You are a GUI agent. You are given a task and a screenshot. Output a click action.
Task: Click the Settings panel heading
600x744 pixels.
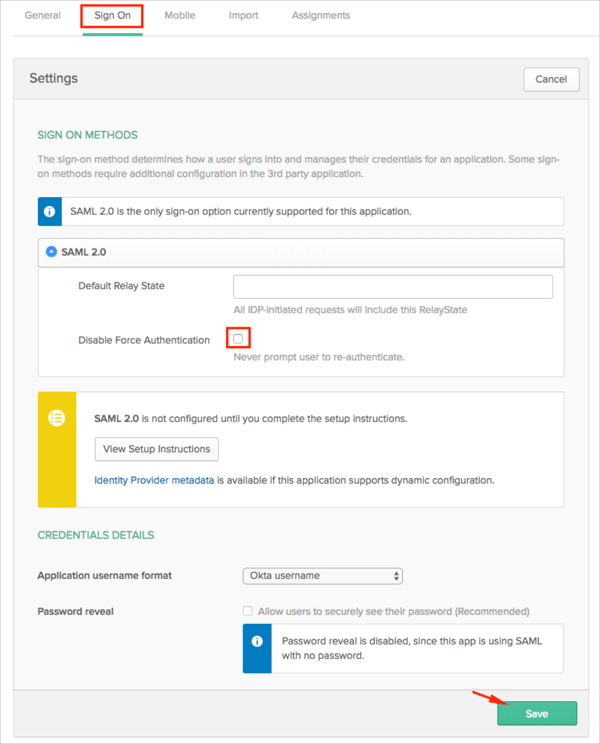tap(53, 78)
